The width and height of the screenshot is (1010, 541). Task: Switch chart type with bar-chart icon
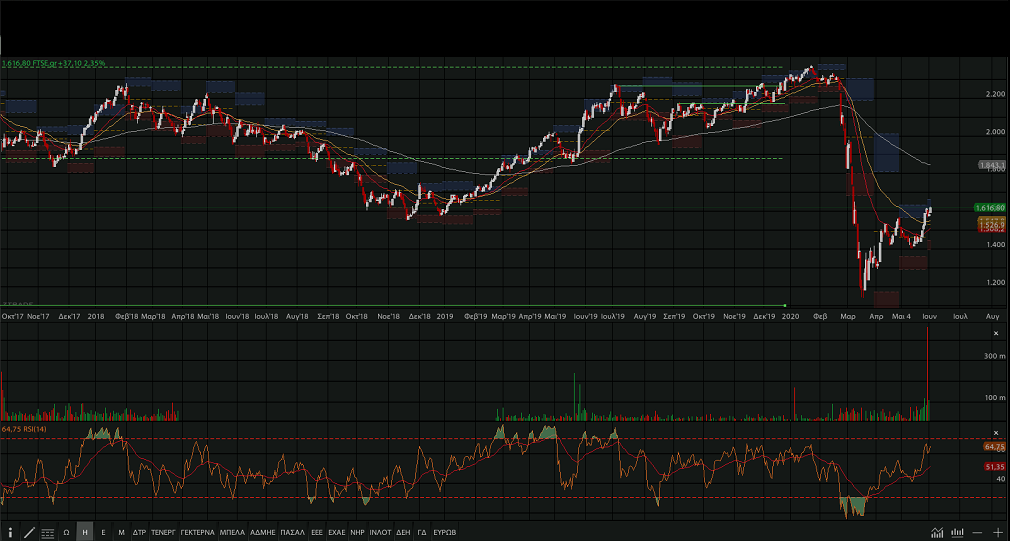(x=957, y=532)
